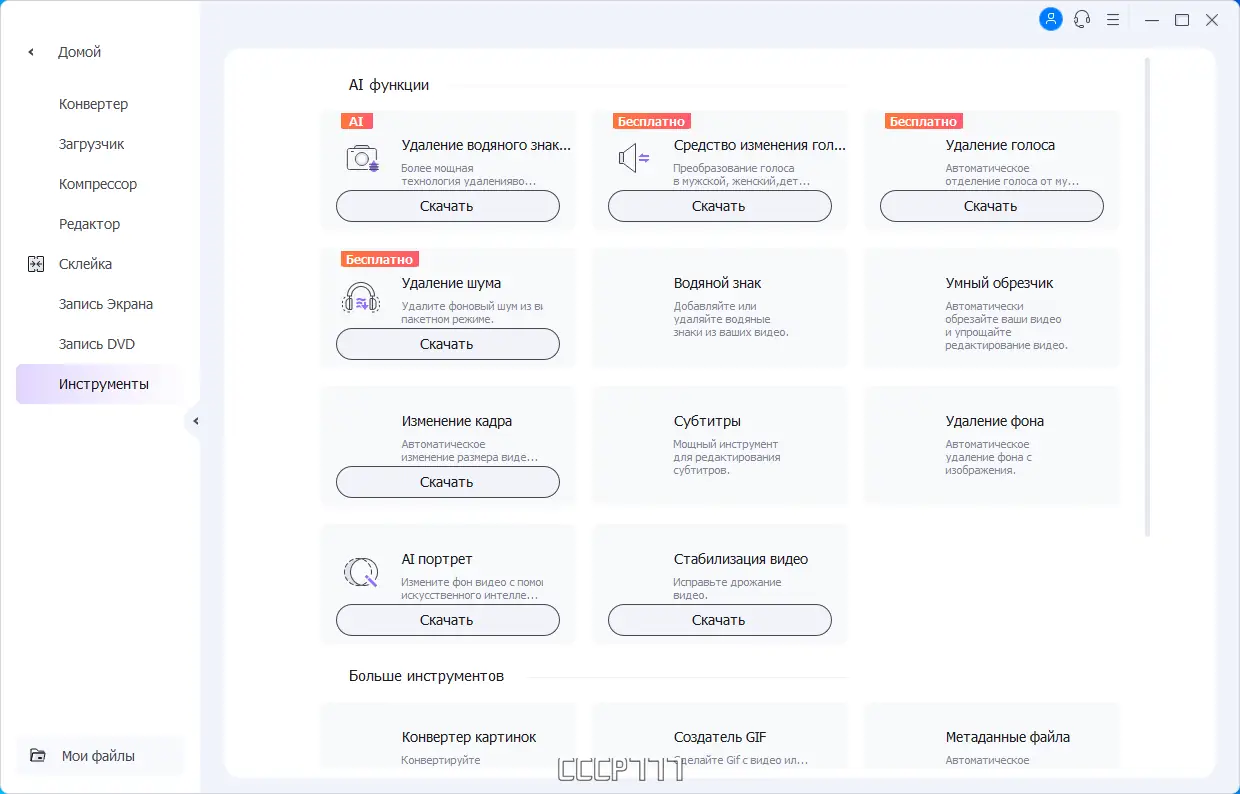Click the voice changer speaker icon
The height and width of the screenshot is (794, 1240).
tap(634, 158)
